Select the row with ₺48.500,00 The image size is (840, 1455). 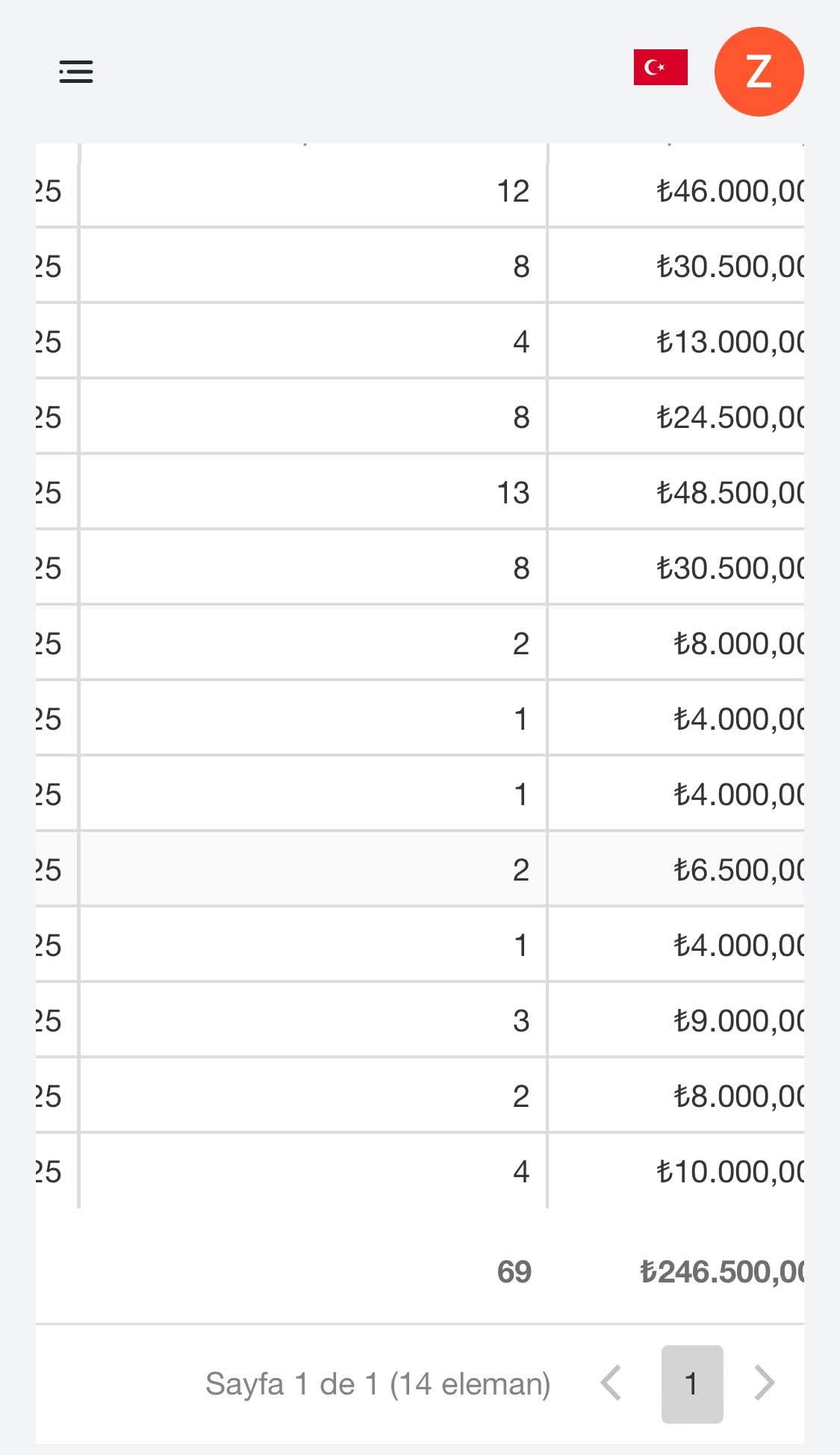point(420,493)
